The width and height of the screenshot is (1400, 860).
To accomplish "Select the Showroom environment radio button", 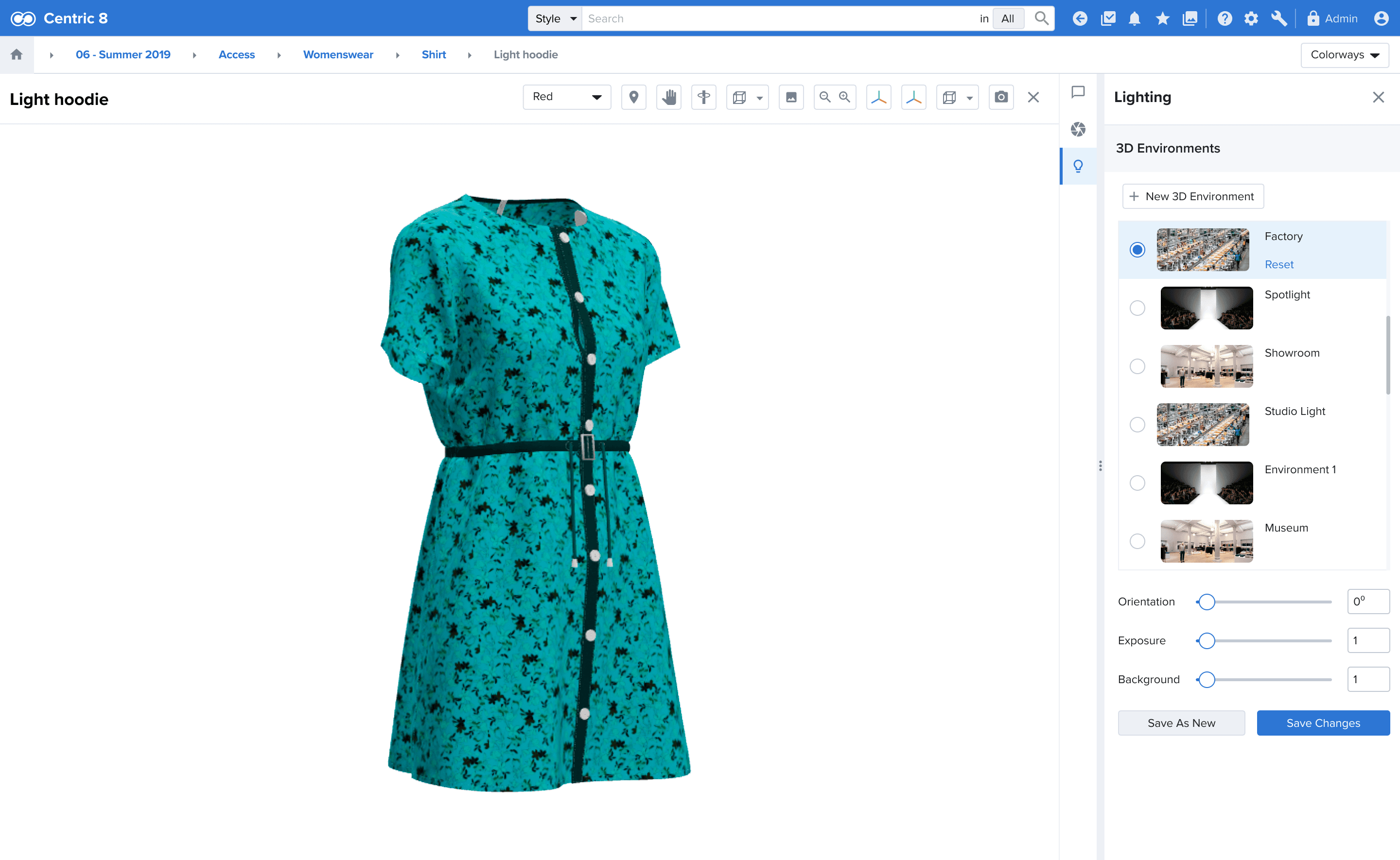I will point(1137,366).
